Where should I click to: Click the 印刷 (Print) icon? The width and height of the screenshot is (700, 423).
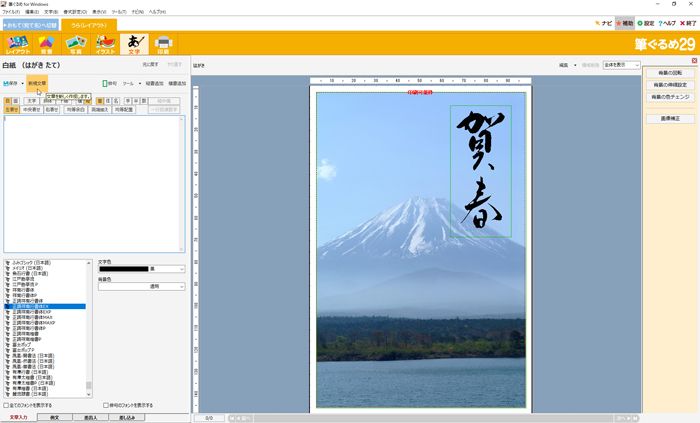pyautogui.click(x=164, y=43)
